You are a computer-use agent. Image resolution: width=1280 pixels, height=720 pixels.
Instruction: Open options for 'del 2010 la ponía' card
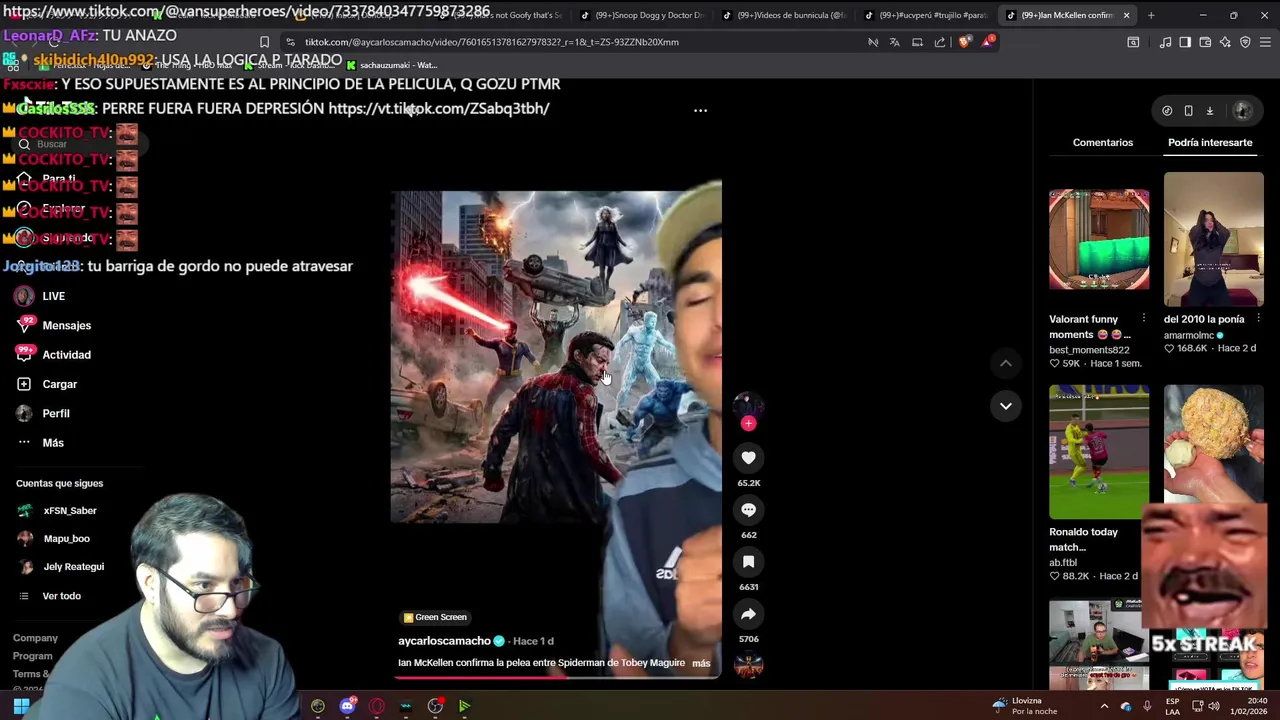1258,319
